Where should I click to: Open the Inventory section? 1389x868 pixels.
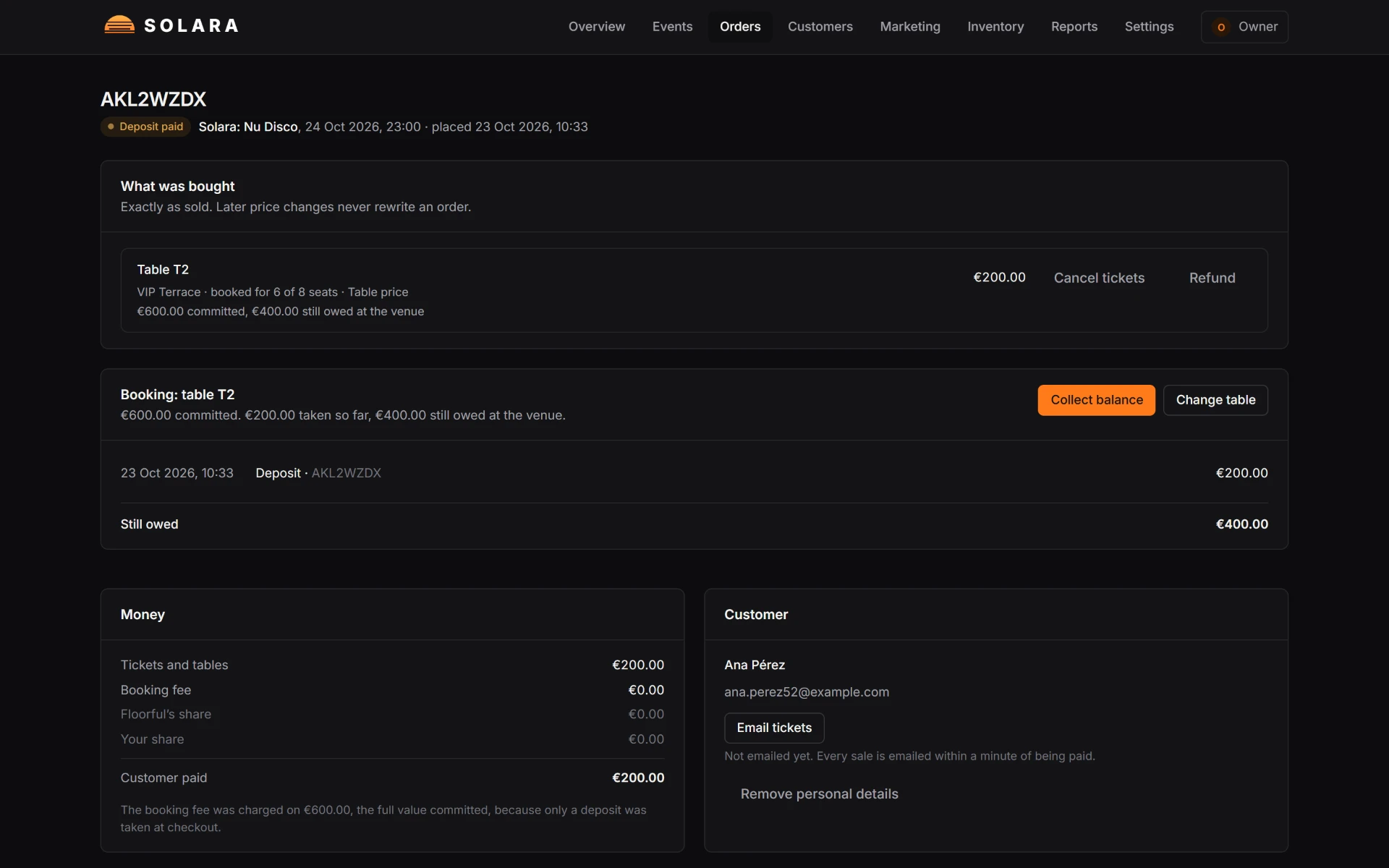[995, 27]
